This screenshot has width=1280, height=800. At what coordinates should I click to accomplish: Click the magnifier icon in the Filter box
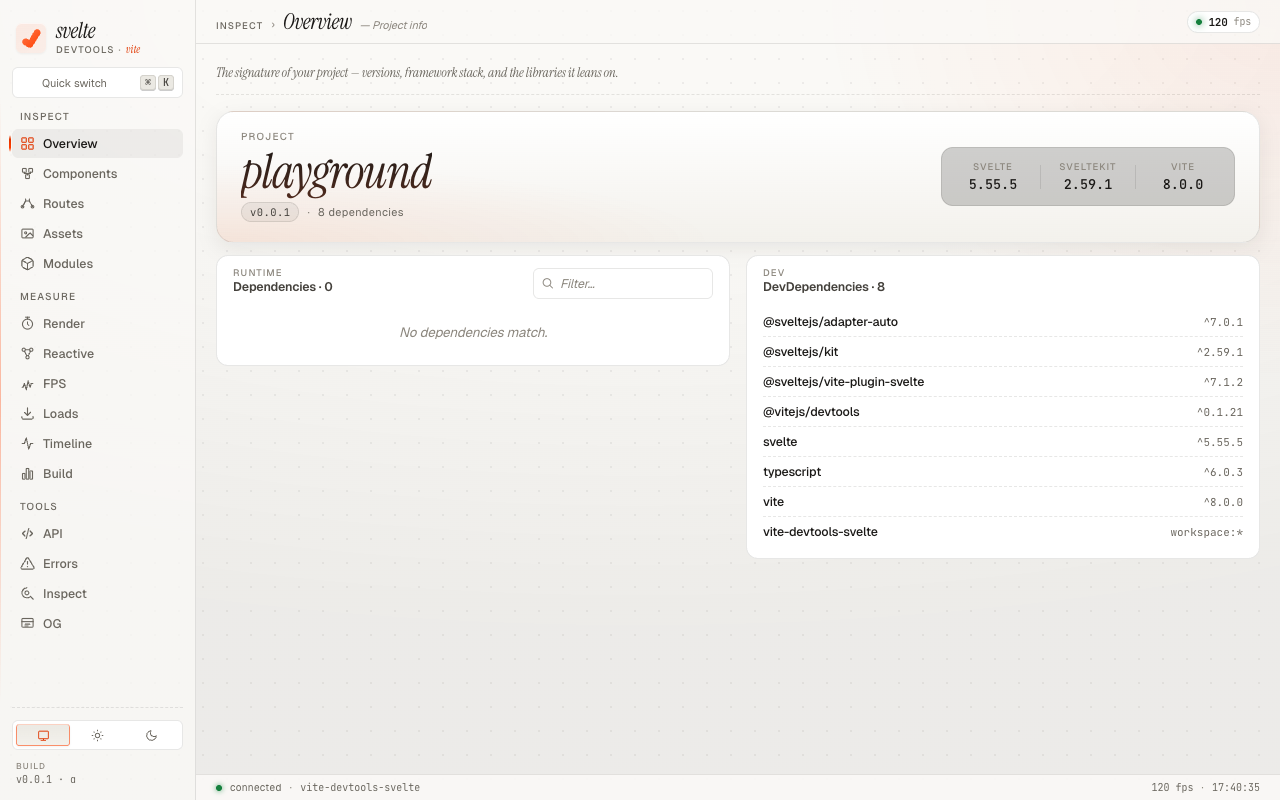(x=548, y=284)
